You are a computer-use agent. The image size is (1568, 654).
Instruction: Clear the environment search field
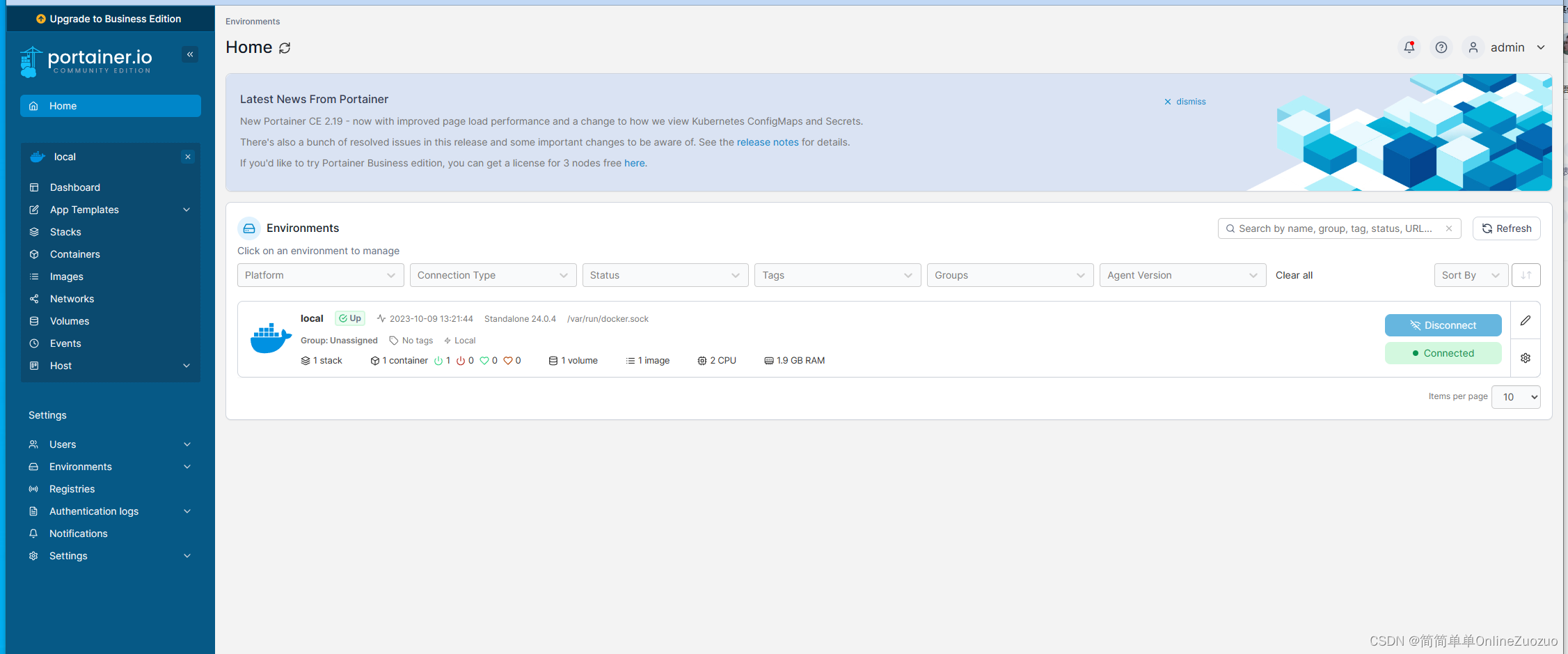tap(1449, 228)
